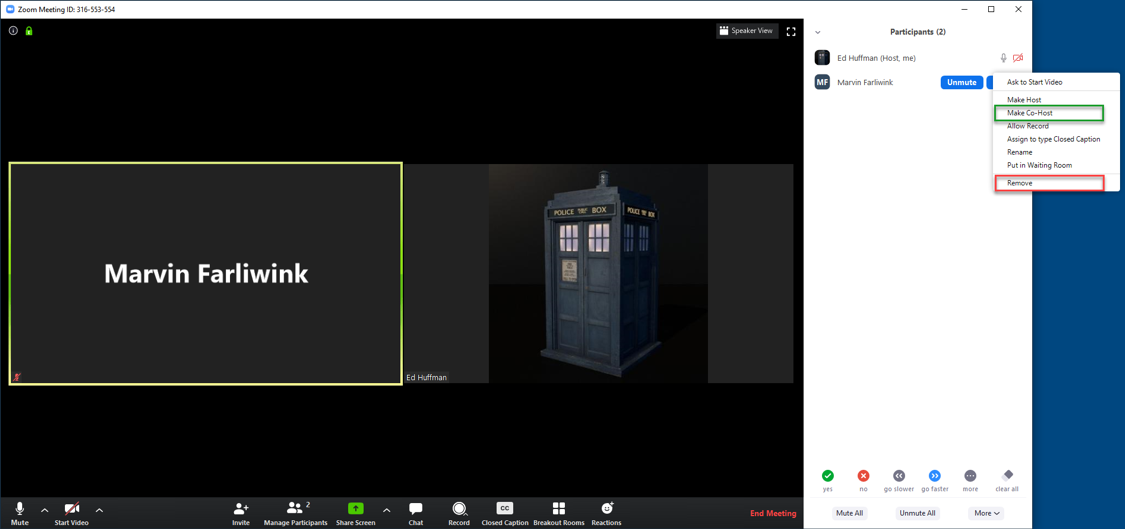Click the Participants (2) panel title
Image resolution: width=1125 pixels, height=529 pixels.
[918, 32]
